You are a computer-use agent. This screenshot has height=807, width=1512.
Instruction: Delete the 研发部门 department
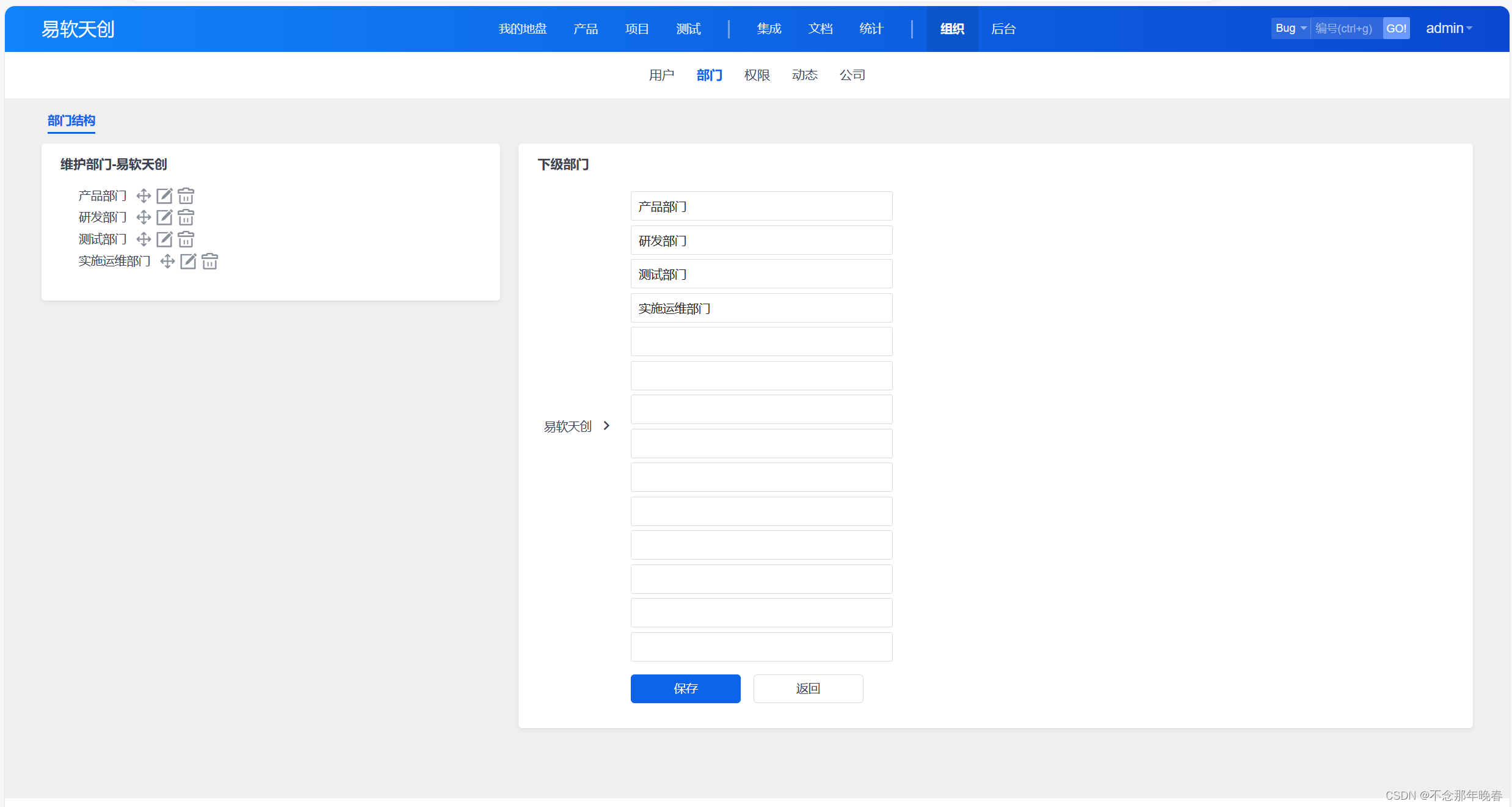(x=186, y=217)
